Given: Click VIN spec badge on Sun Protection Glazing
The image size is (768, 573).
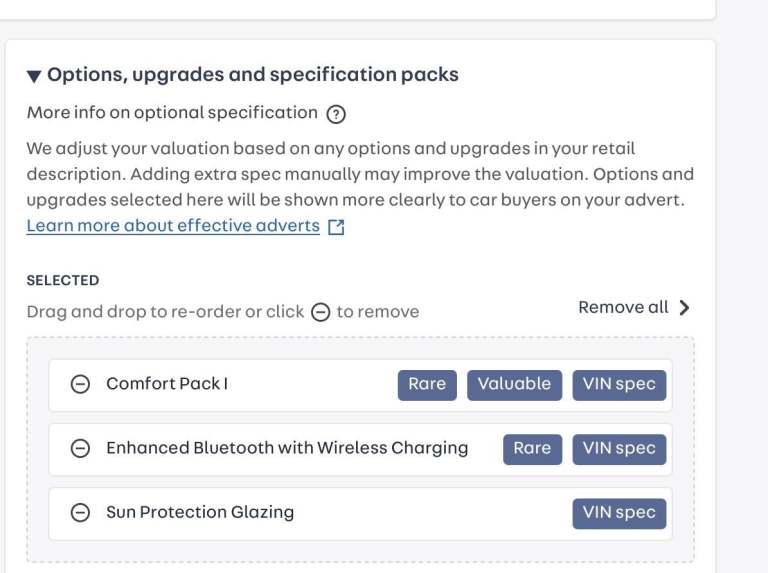Looking at the screenshot, I should [619, 512].
